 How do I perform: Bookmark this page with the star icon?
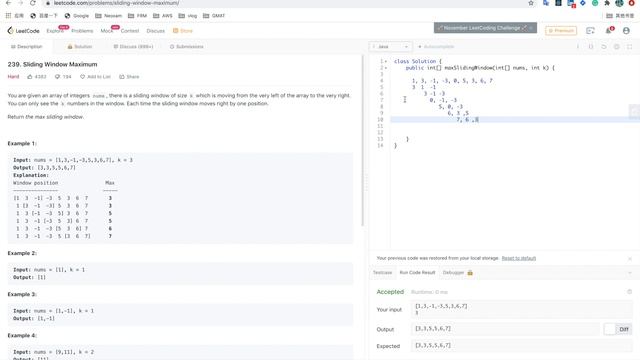[531, 3]
